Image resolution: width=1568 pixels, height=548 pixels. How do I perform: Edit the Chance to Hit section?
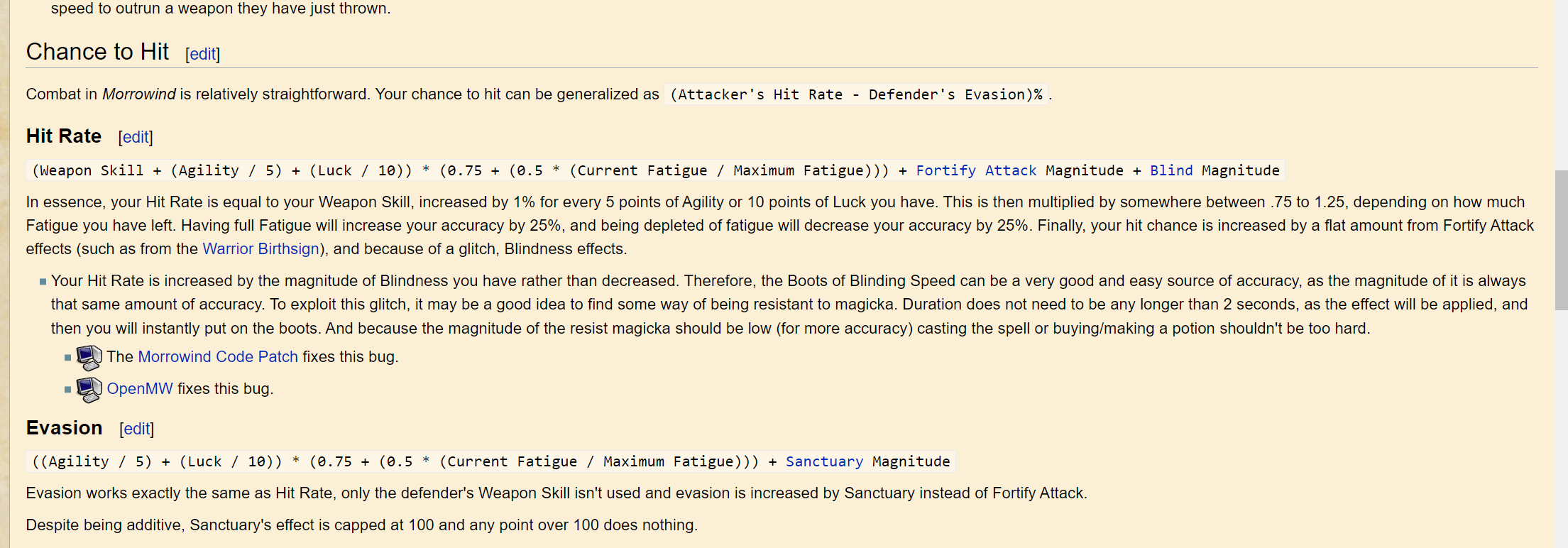[203, 54]
